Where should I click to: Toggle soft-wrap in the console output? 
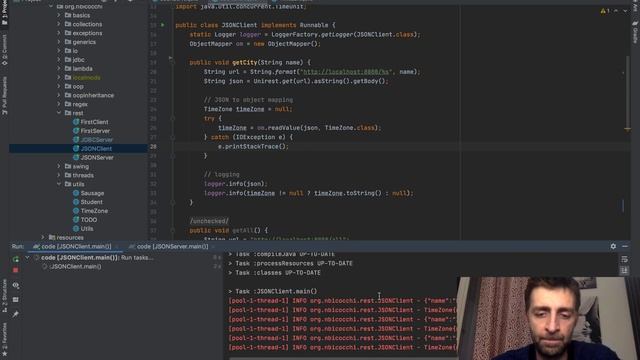coord(624,260)
